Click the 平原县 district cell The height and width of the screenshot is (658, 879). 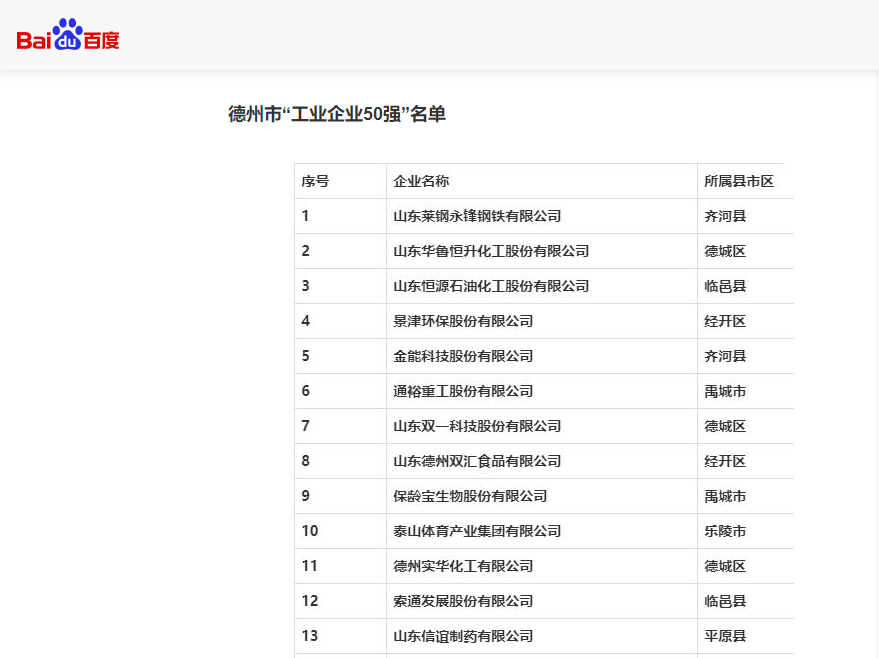coord(725,636)
